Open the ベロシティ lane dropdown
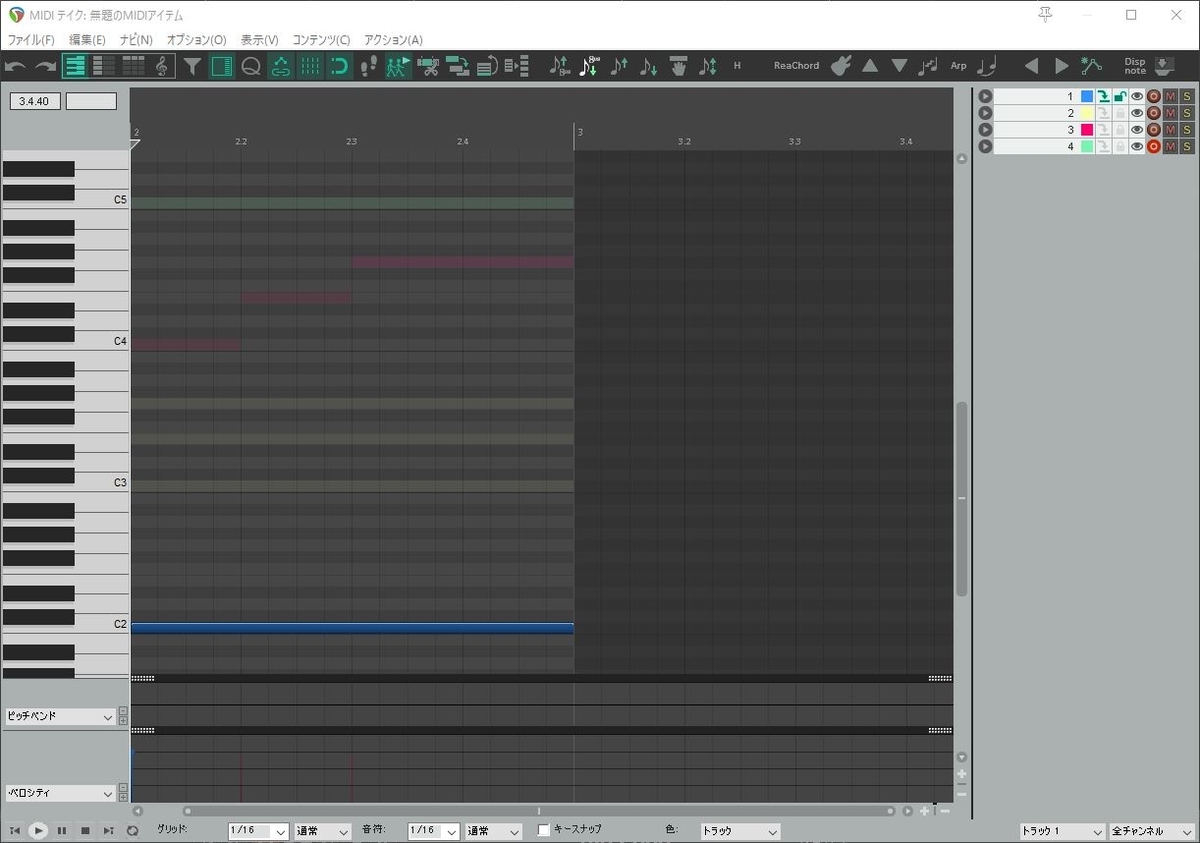 tap(60, 793)
